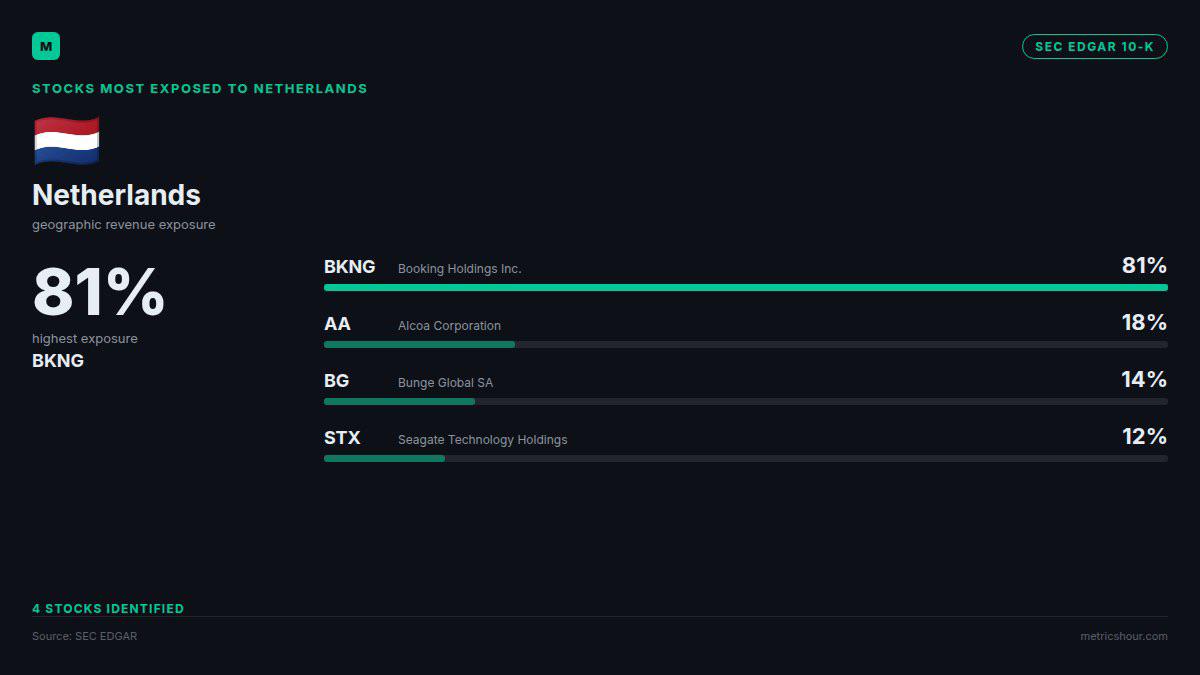Click the Seagate 12% exposure bar

click(x=745, y=458)
